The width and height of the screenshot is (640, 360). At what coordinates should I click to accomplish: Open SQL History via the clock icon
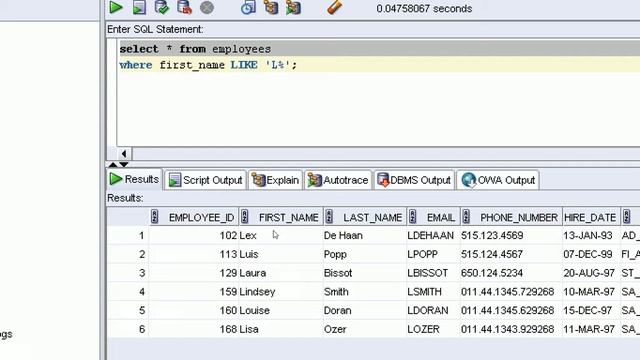click(248, 7)
